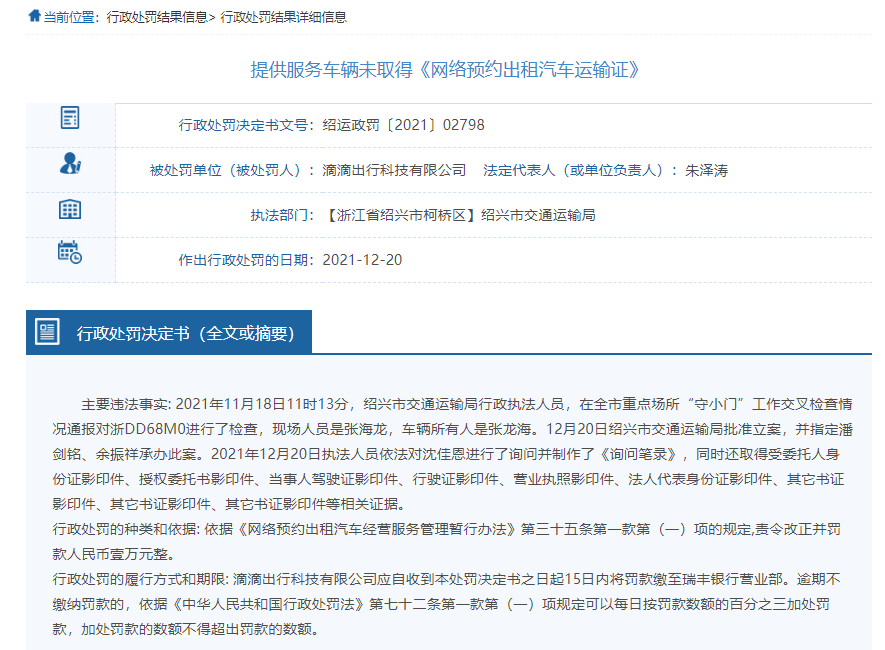Click 行政处罚的种类和依据 paragraph heading
Viewport: 885px width, 650px height.
pyautogui.click(x=125, y=529)
